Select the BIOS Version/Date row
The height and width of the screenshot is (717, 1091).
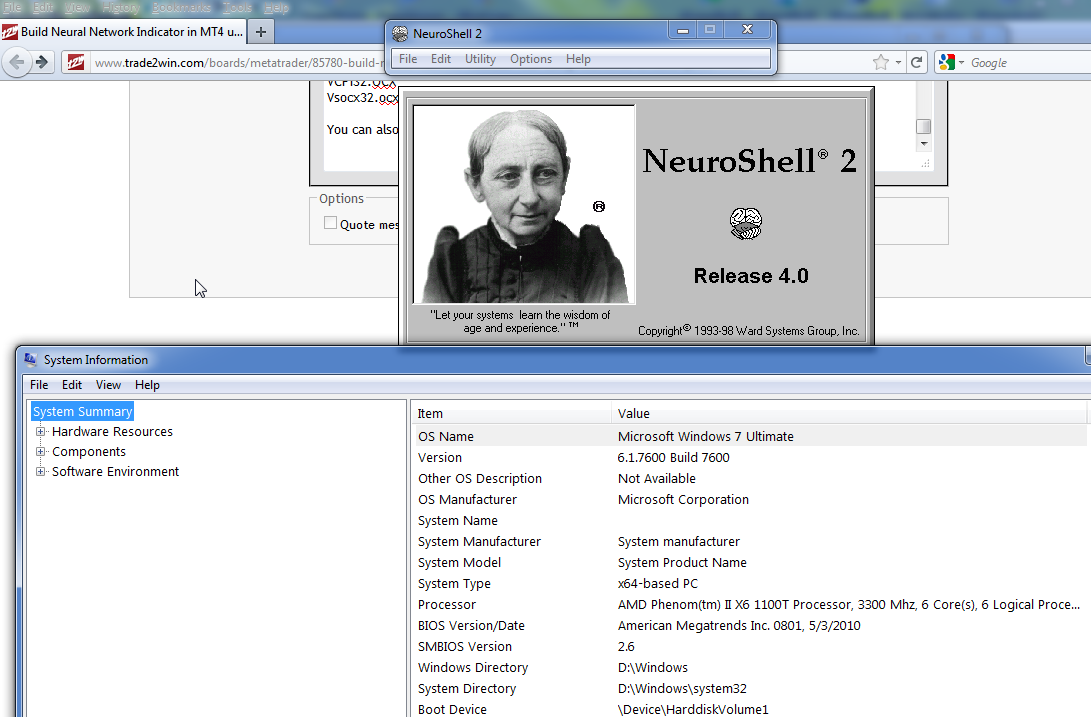click(x=749, y=625)
